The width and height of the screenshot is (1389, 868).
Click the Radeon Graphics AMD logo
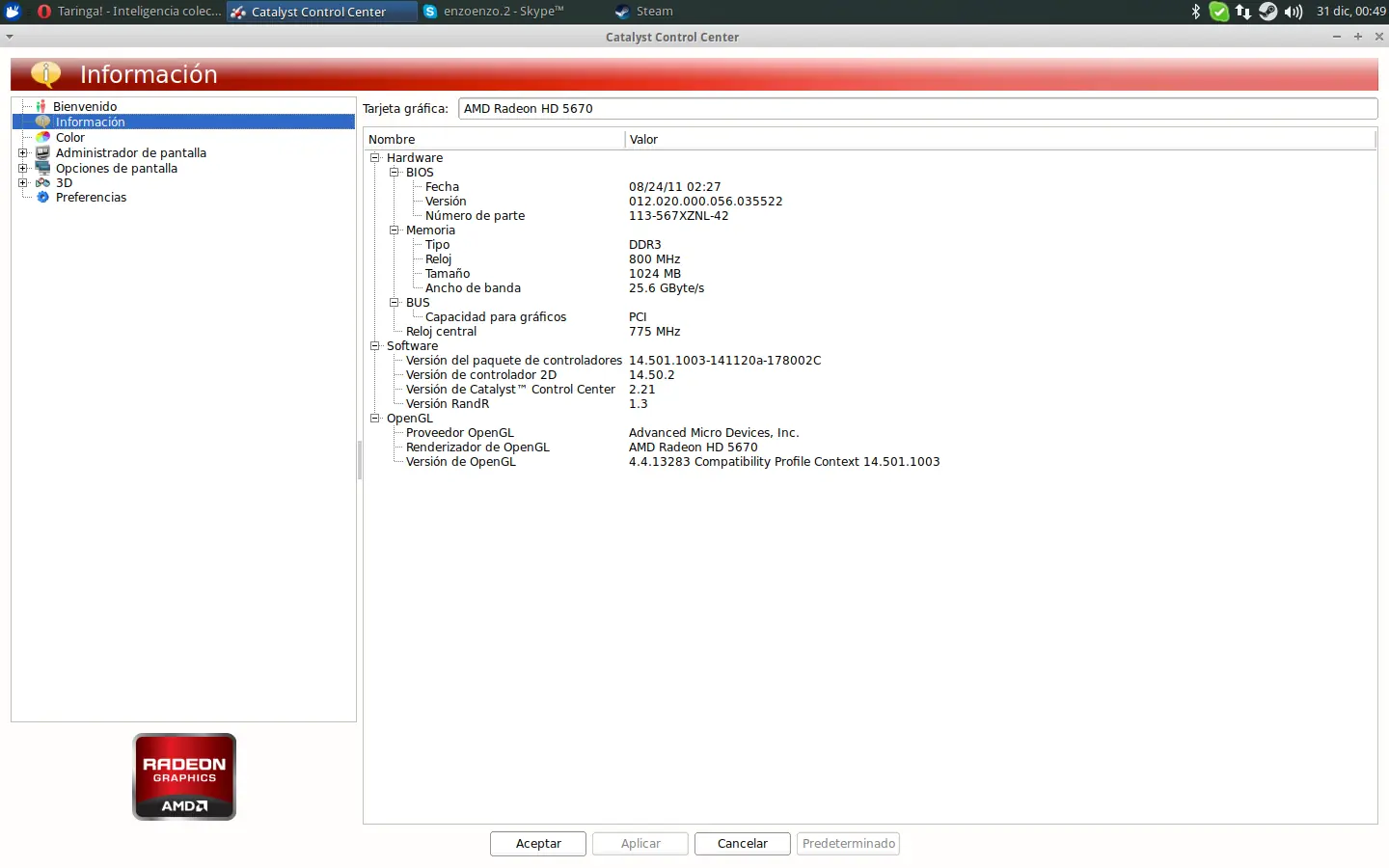[184, 776]
